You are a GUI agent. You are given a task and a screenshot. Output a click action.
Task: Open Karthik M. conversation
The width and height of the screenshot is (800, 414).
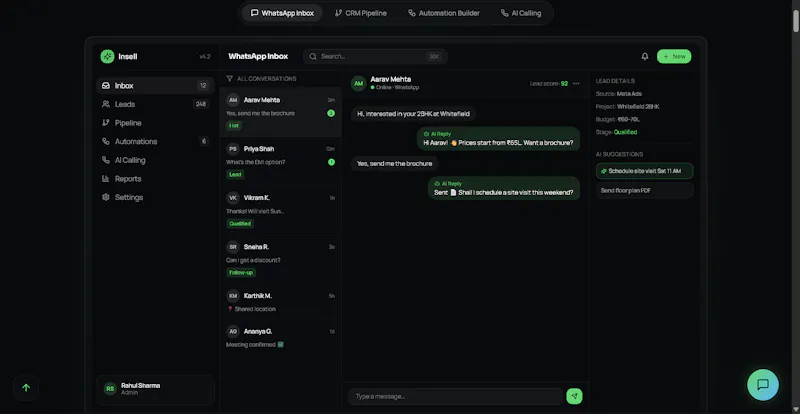click(281, 302)
